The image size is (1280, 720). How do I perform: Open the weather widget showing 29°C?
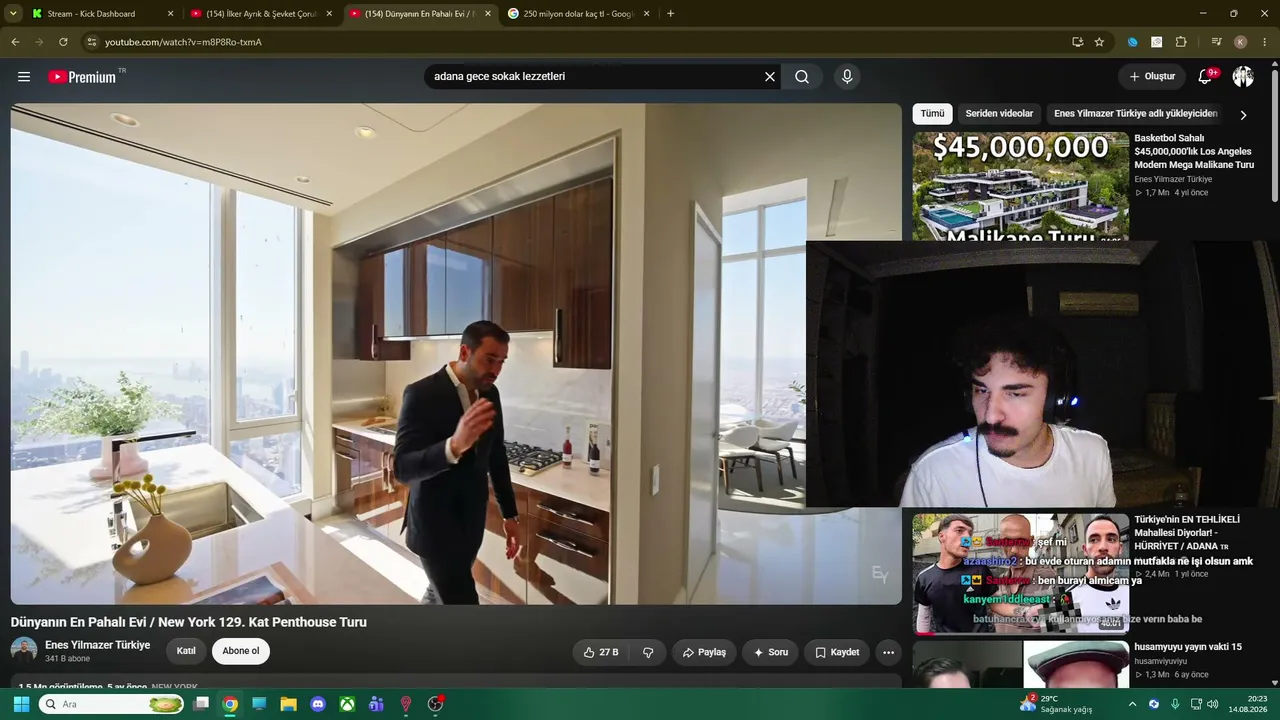click(1056, 704)
